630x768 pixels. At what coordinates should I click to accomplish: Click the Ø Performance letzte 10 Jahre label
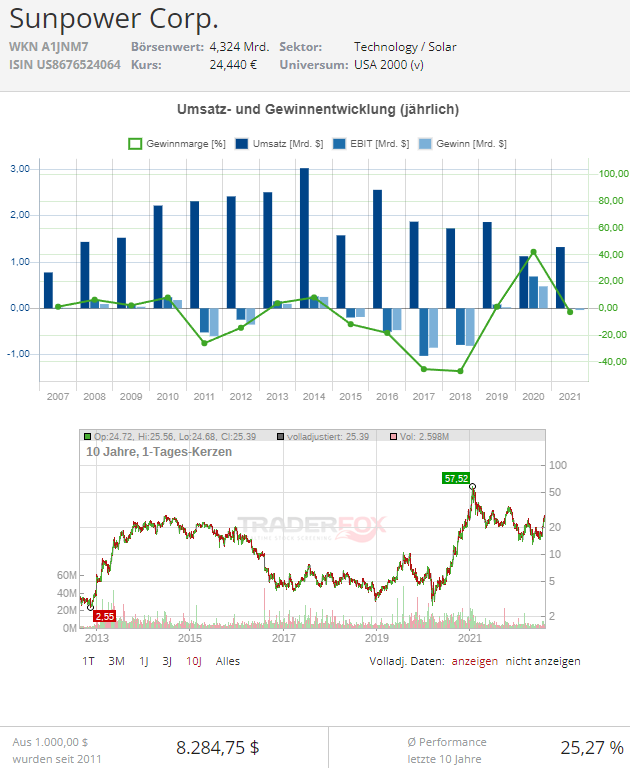pos(446,750)
